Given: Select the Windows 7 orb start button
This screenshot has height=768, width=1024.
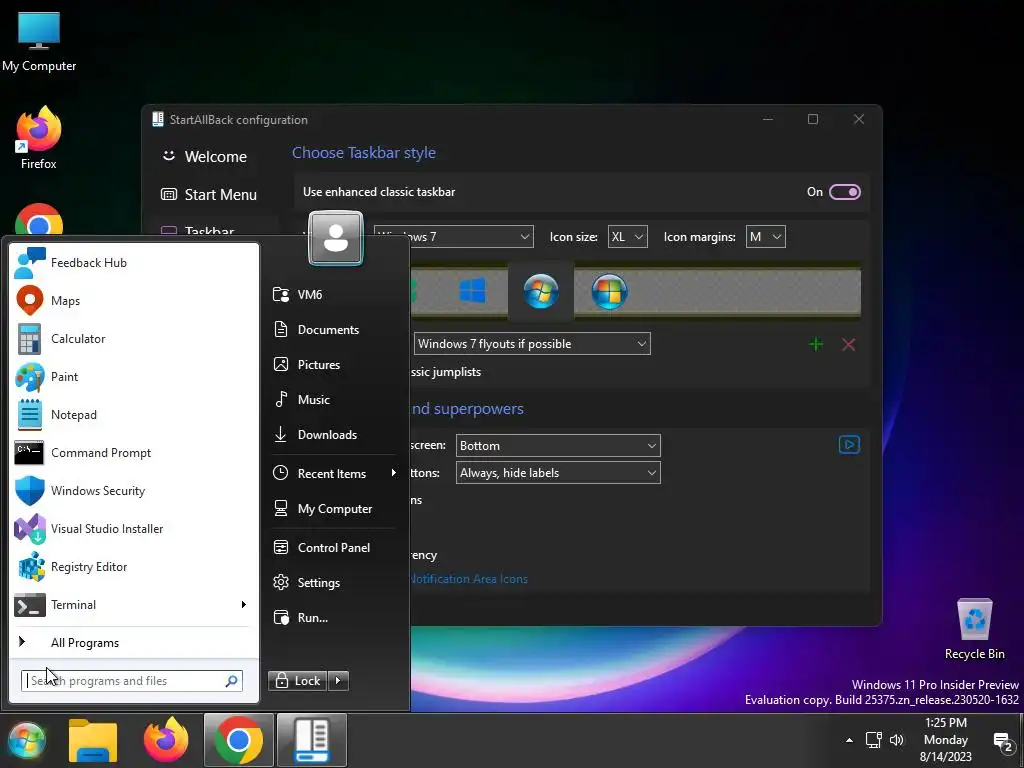Looking at the screenshot, I should 541,291.
